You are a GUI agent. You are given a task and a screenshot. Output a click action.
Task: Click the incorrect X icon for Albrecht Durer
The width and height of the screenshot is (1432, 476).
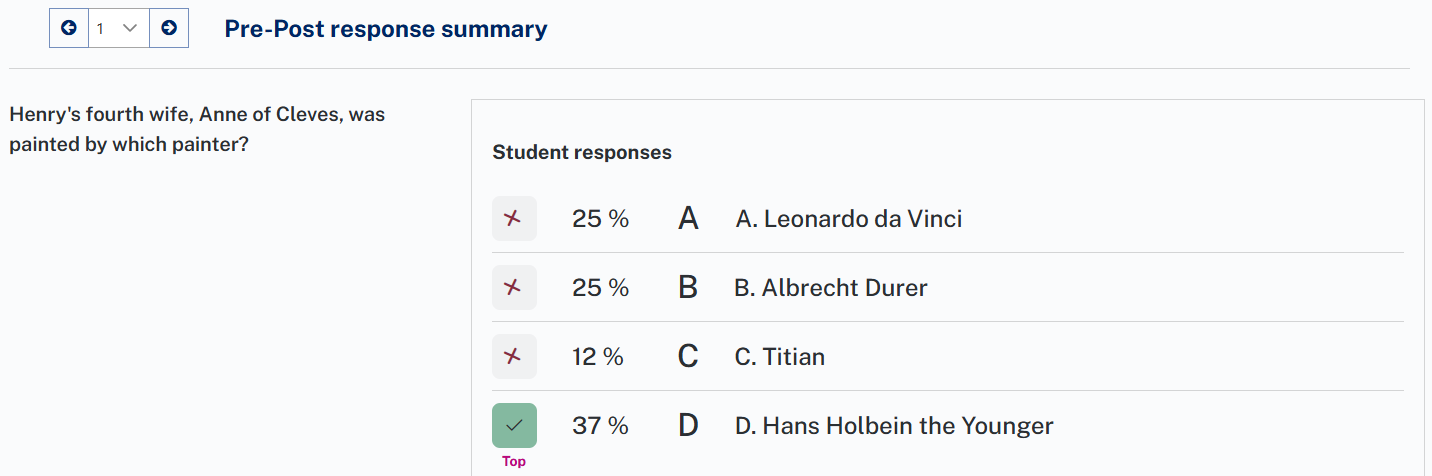coord(514,287)
